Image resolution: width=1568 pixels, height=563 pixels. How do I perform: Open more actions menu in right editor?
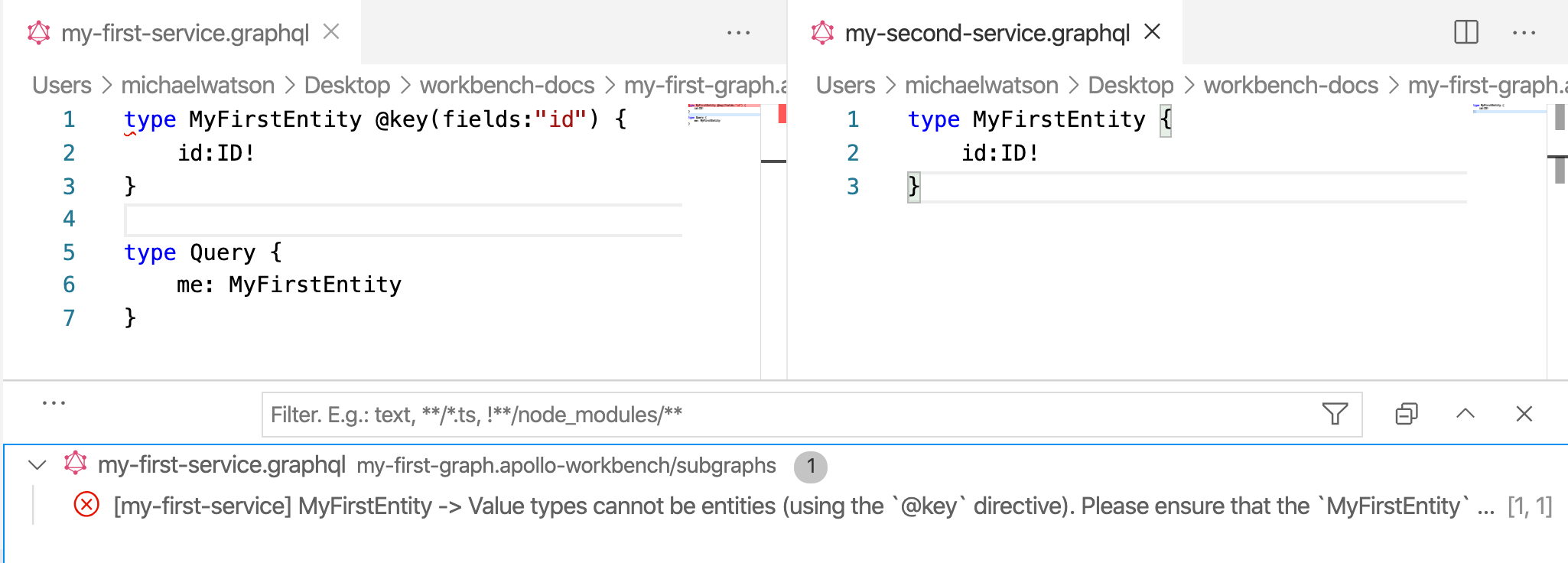pyautogui.click(x=1524, y=33)
